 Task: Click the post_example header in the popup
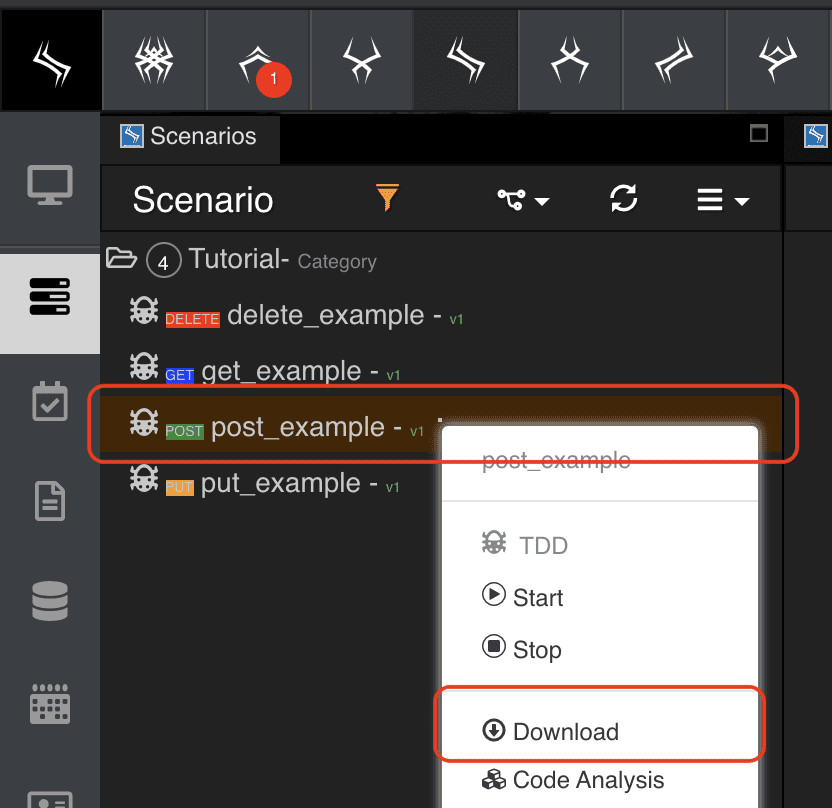point(556,459)
